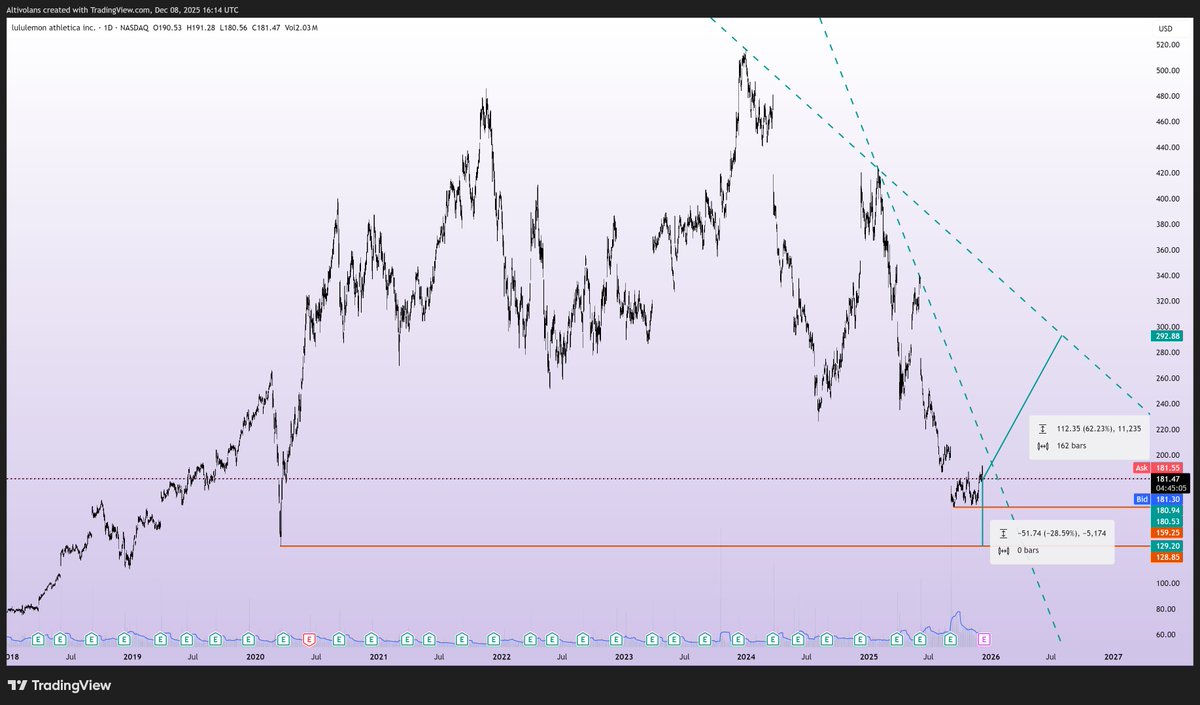Viewport: 1200px width, 705px height.
Task: Select the lululemon athletica inc. symbol name
Action: [55, 28]
